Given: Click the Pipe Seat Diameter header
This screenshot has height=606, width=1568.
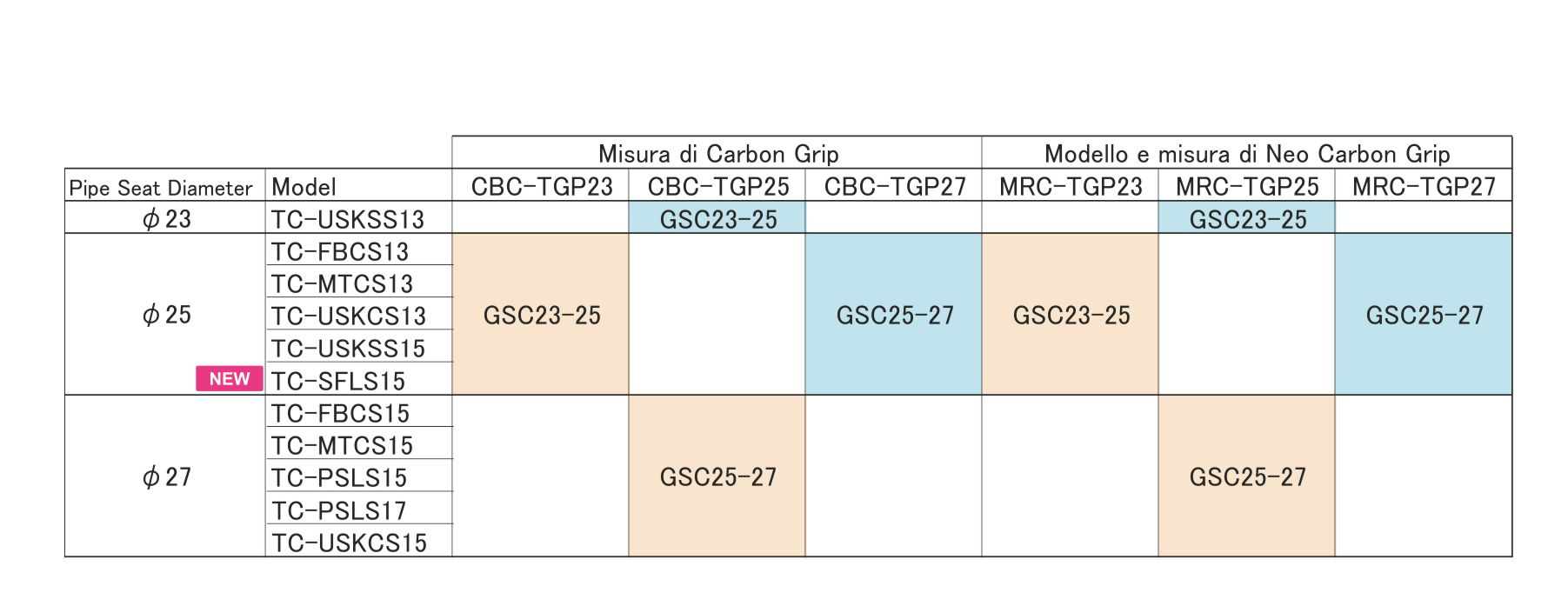Looking at the screenshot, I should (161, 188).
